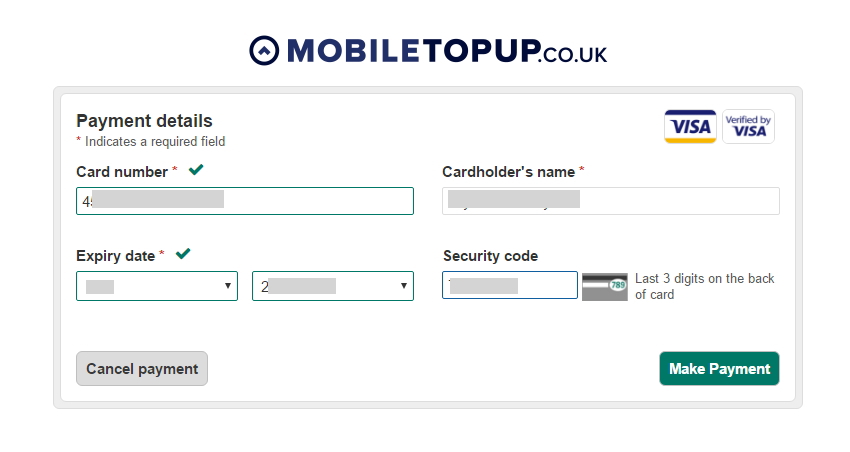The height and width of the screenshot is (452, 850).
Task: Click the arrow of the expiry year select
Action: [404, 286]
